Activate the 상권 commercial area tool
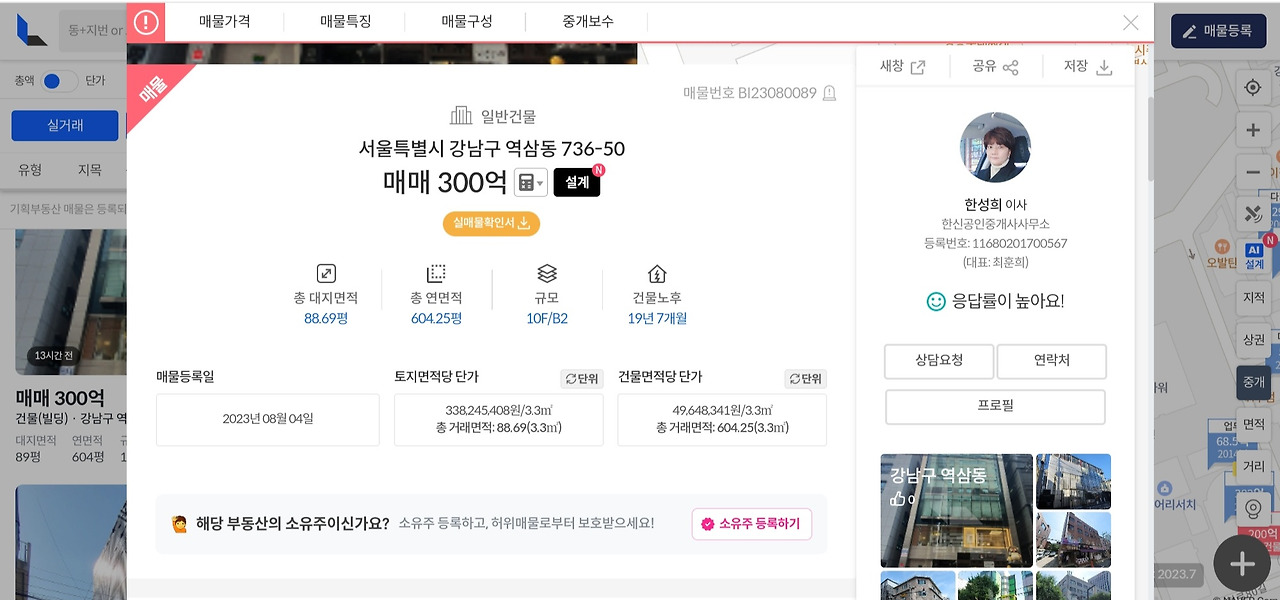 point(1252,340)
